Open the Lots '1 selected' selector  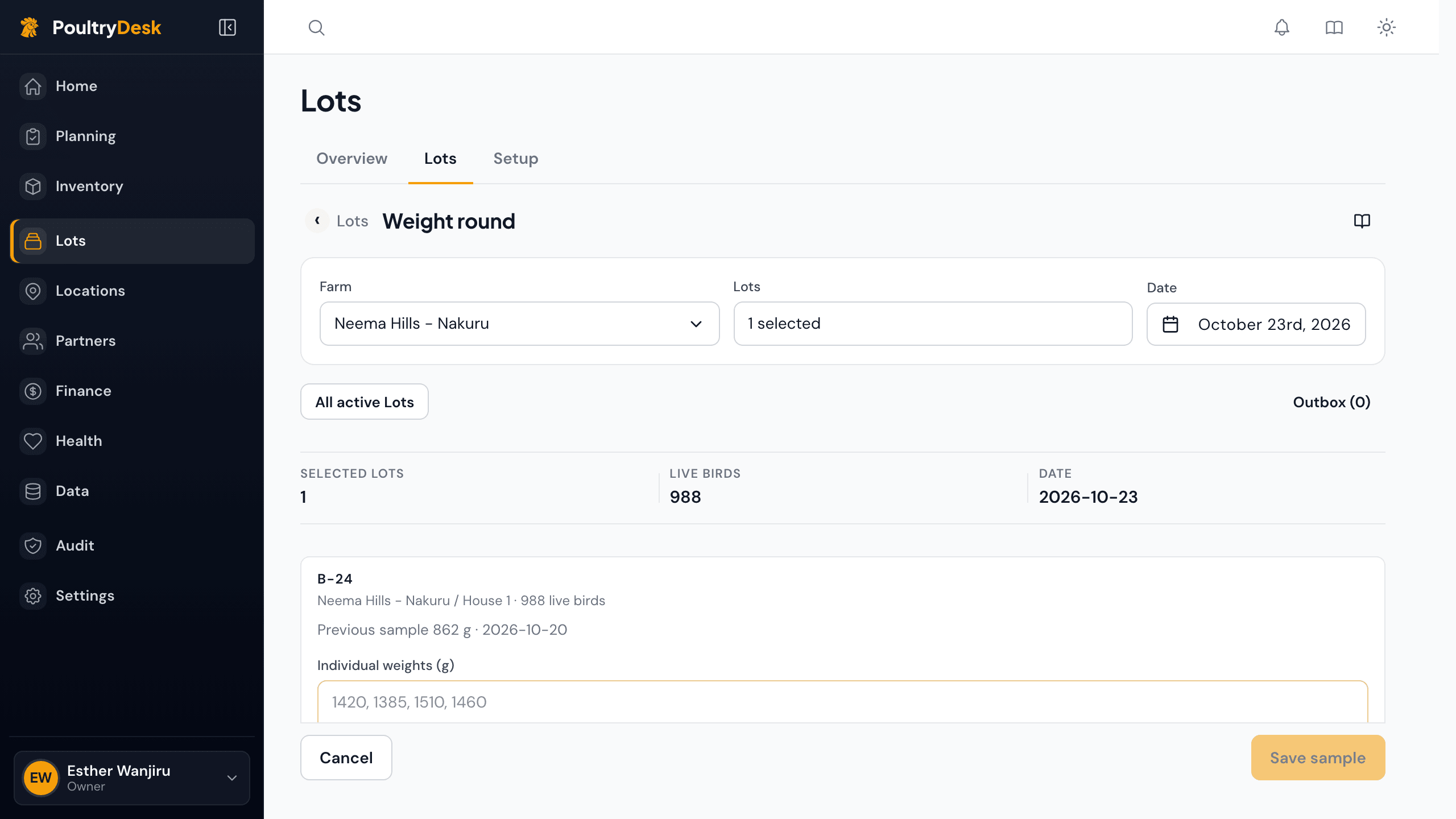tap(933, 324)
